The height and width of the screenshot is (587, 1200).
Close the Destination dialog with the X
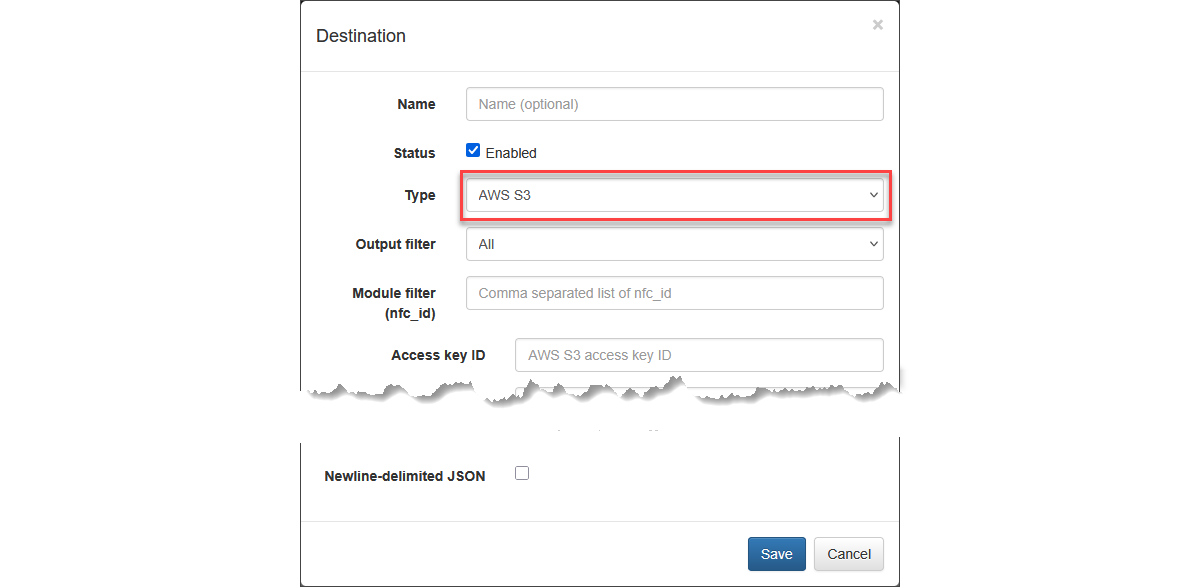pyautogui.click(x=877, y=25)
